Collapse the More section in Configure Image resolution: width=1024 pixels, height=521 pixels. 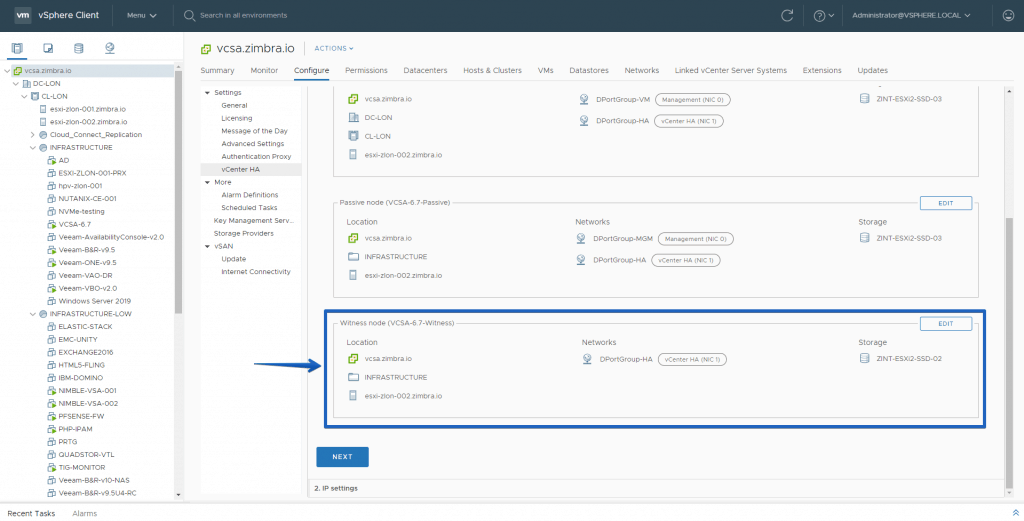[208, 182]
